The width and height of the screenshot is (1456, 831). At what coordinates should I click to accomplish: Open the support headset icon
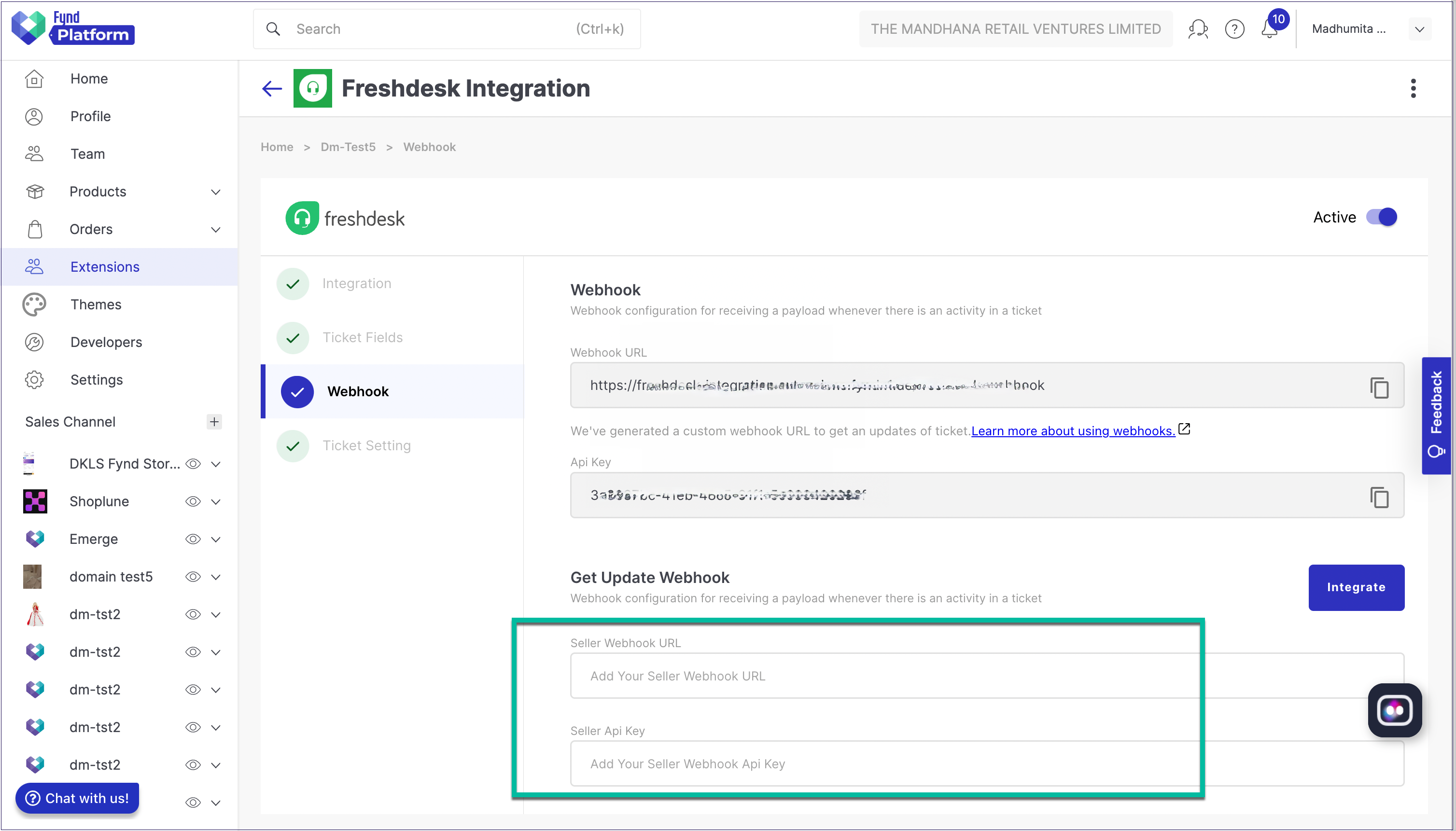[x=1198, y=28]
